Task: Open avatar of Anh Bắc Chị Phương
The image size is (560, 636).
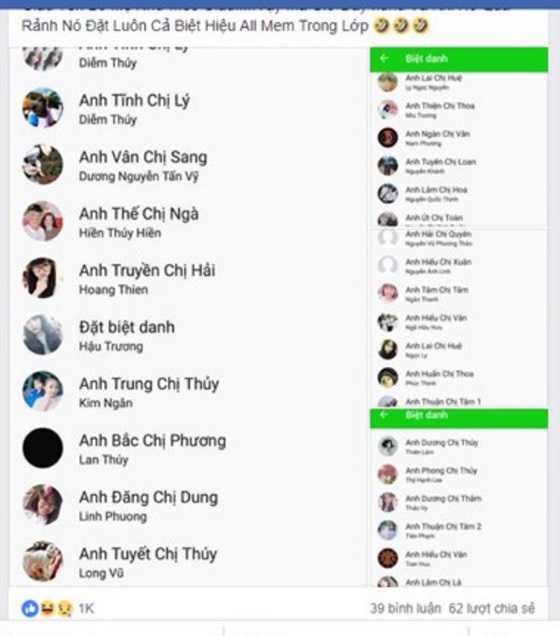Action: pyautogui.click(x=43, y=448)
